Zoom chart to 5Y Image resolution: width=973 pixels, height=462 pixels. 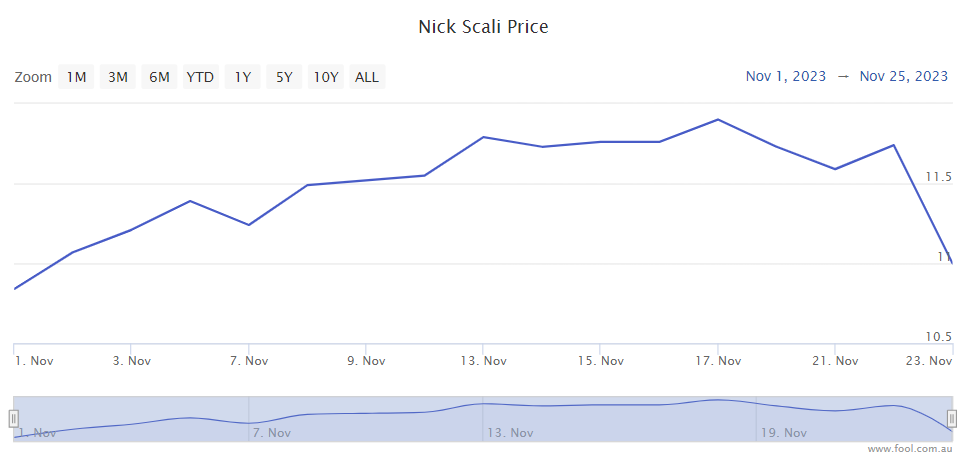tap(284, 77)
